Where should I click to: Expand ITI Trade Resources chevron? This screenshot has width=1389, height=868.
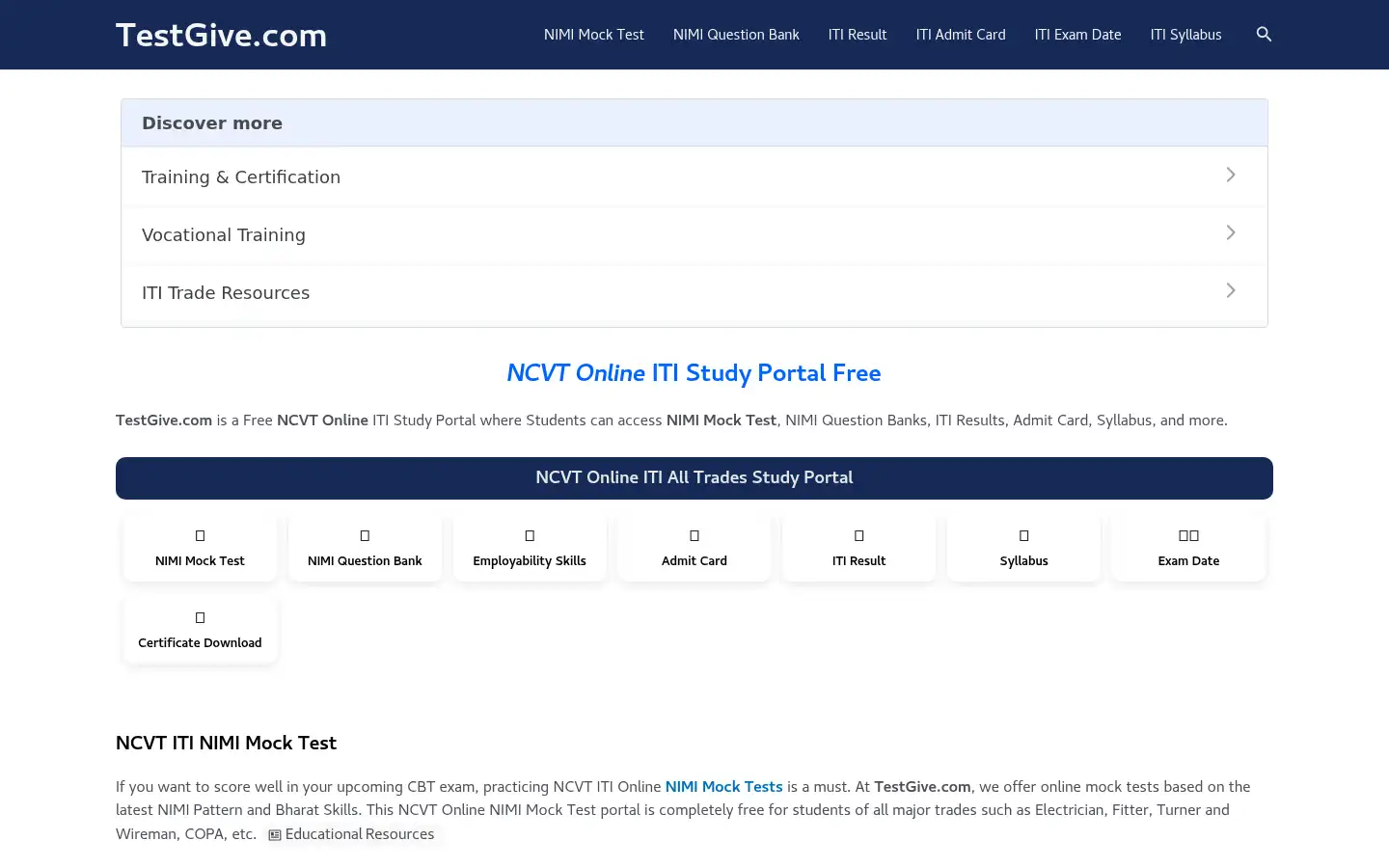1231,290
